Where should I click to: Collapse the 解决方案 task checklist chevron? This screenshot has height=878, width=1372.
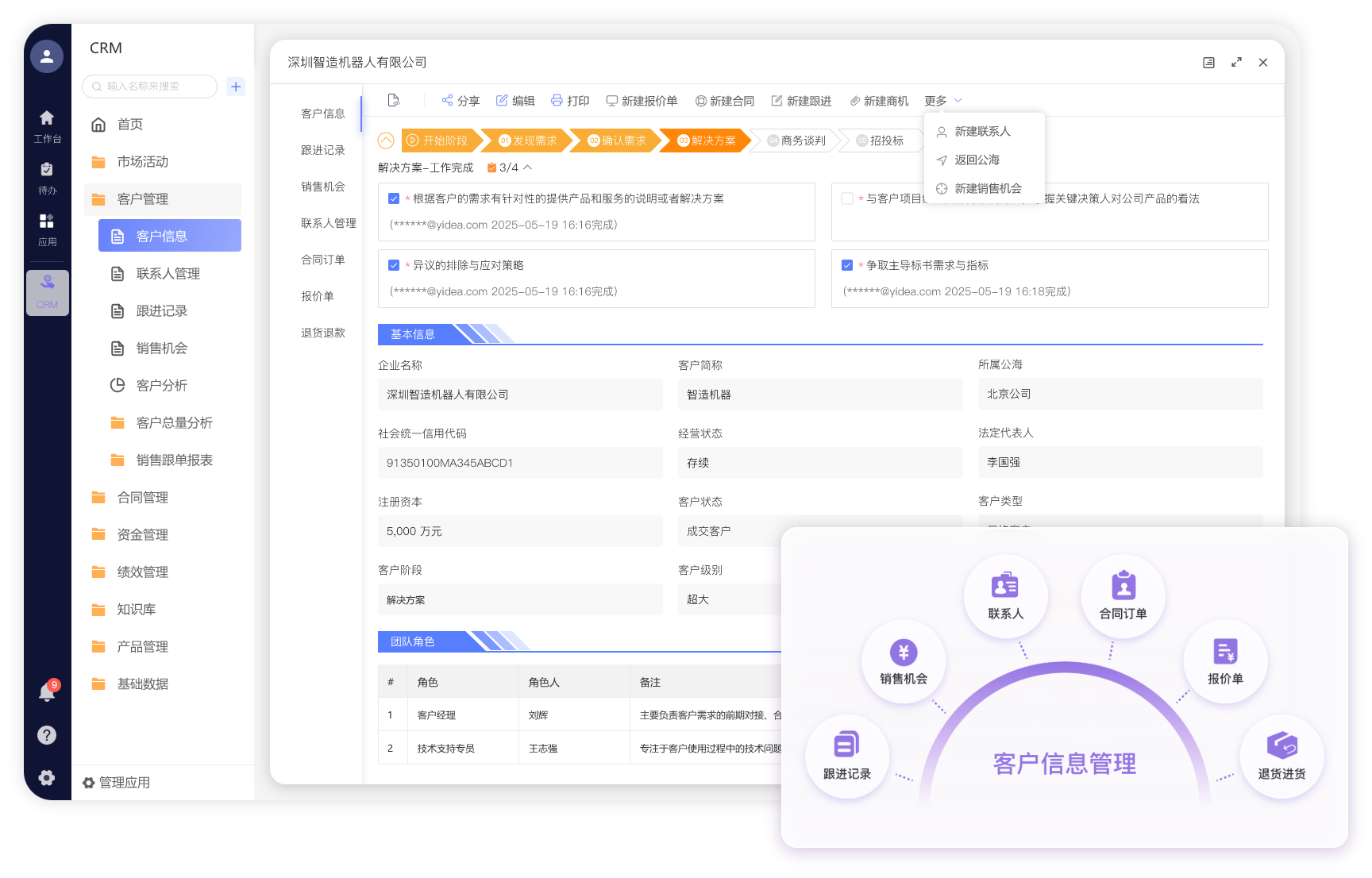click(x=526, y=168)
